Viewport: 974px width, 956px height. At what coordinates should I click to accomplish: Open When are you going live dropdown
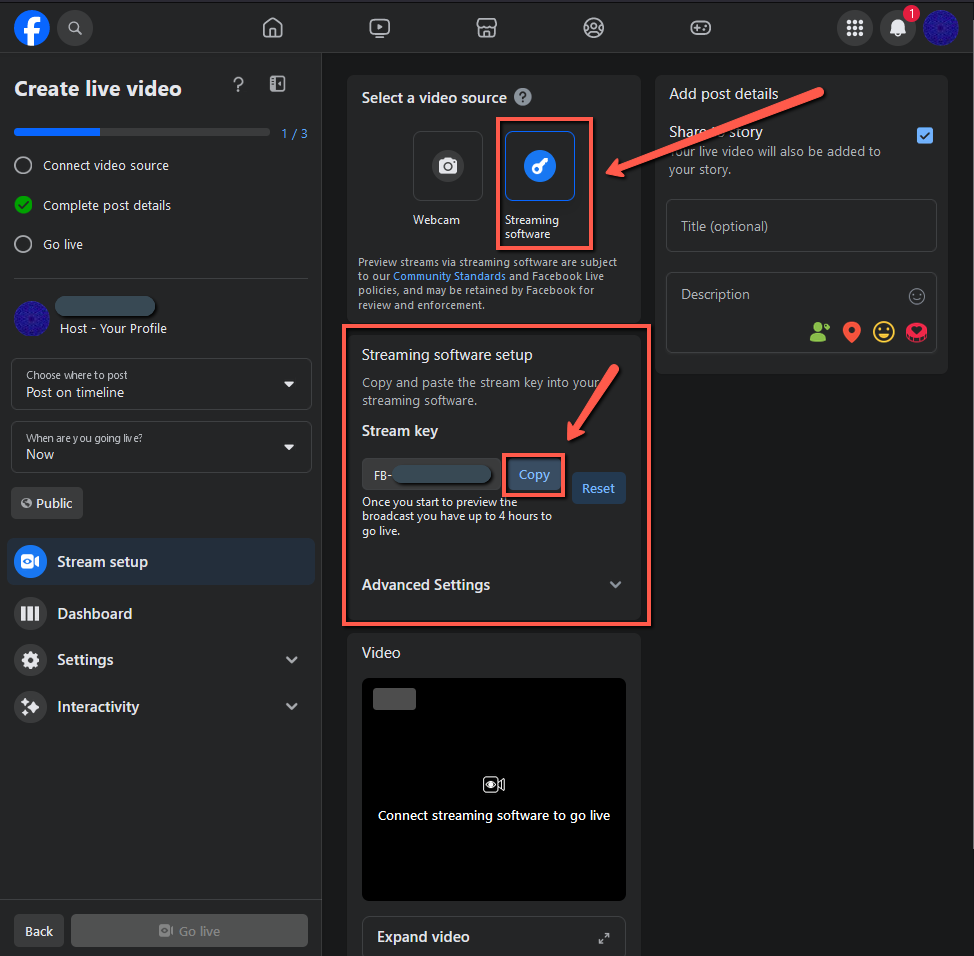point(161,447)
